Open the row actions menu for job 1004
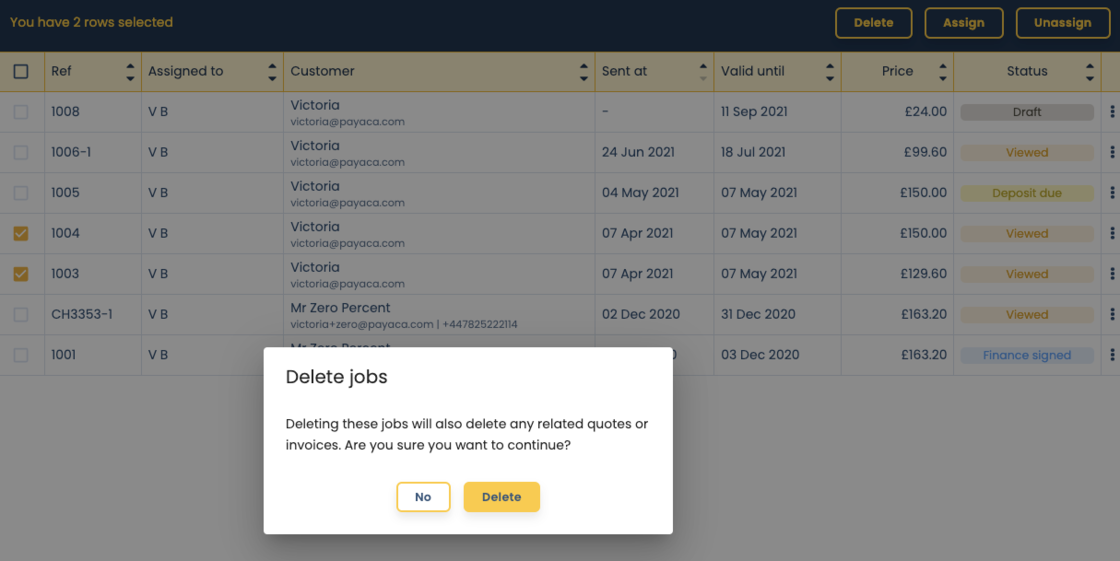Screen dimensions: 1120x561 pos(1112,233)
